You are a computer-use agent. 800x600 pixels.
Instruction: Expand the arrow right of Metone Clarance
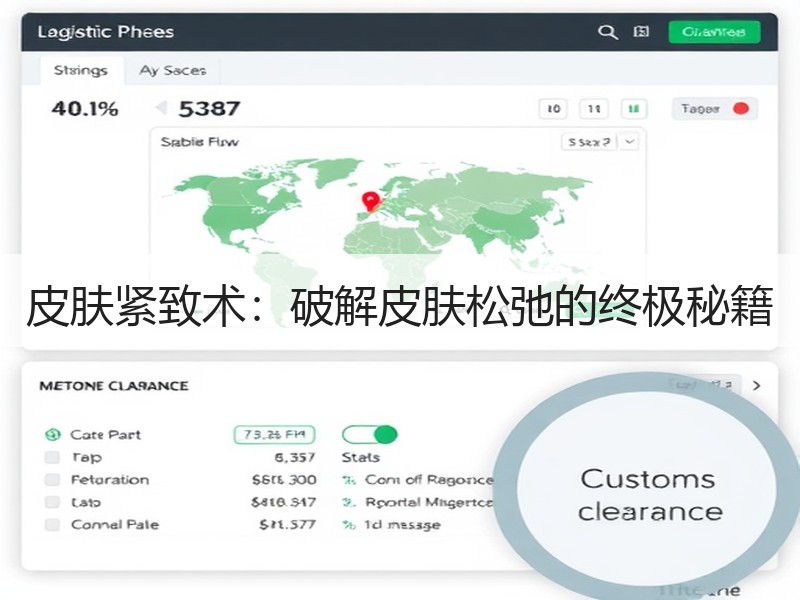pos(757,386)
